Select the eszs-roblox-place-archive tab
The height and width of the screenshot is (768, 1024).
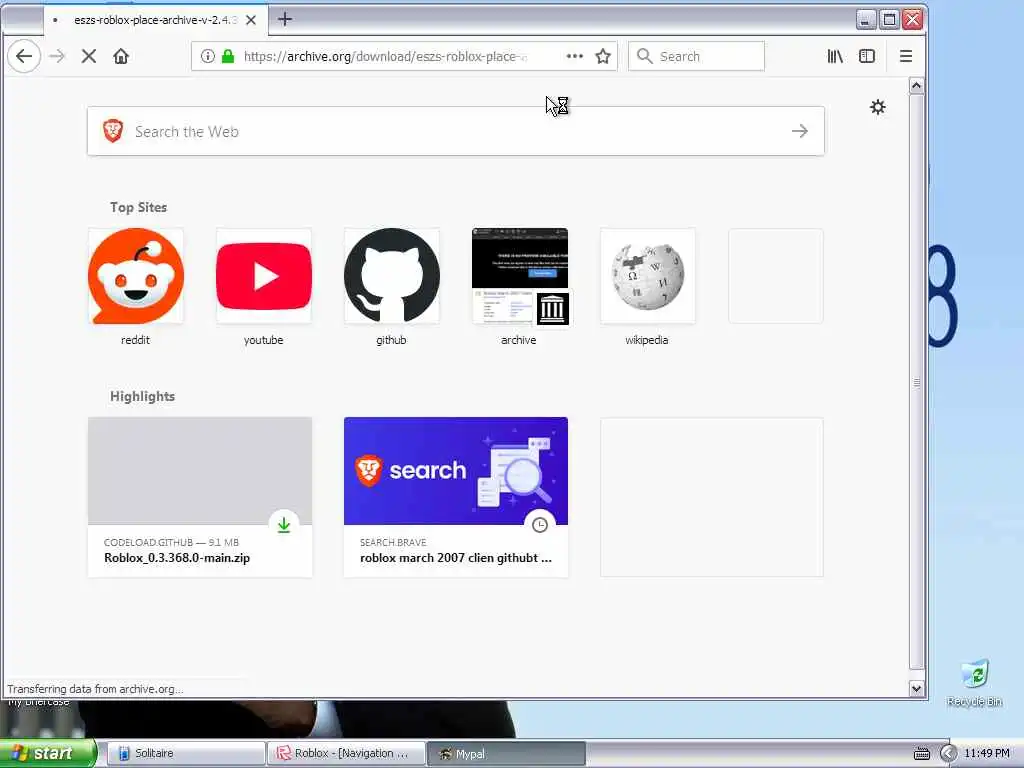[x=155, y=20]
